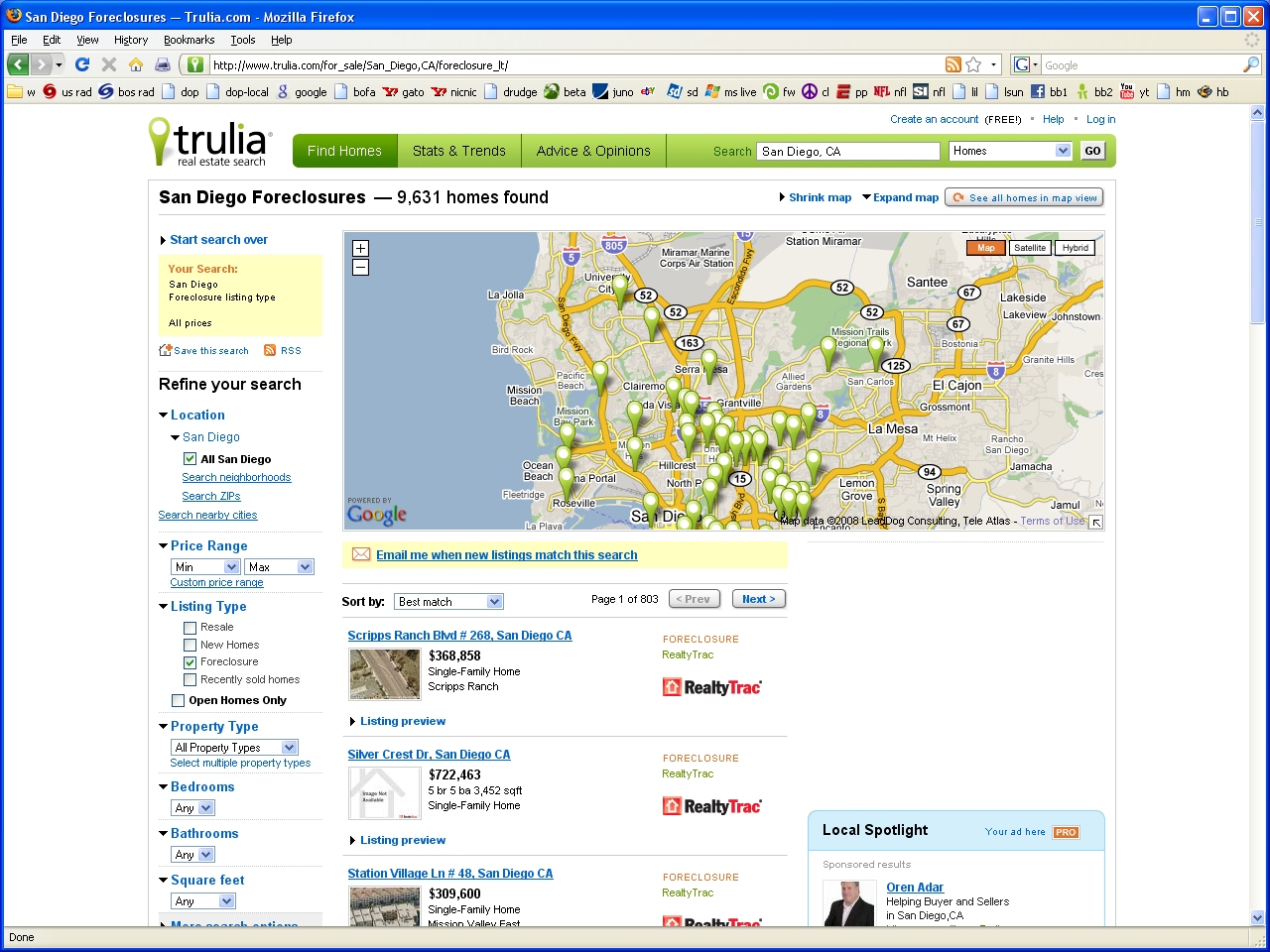Open the Sort by Best match dropdown

[x=448, y=602]
